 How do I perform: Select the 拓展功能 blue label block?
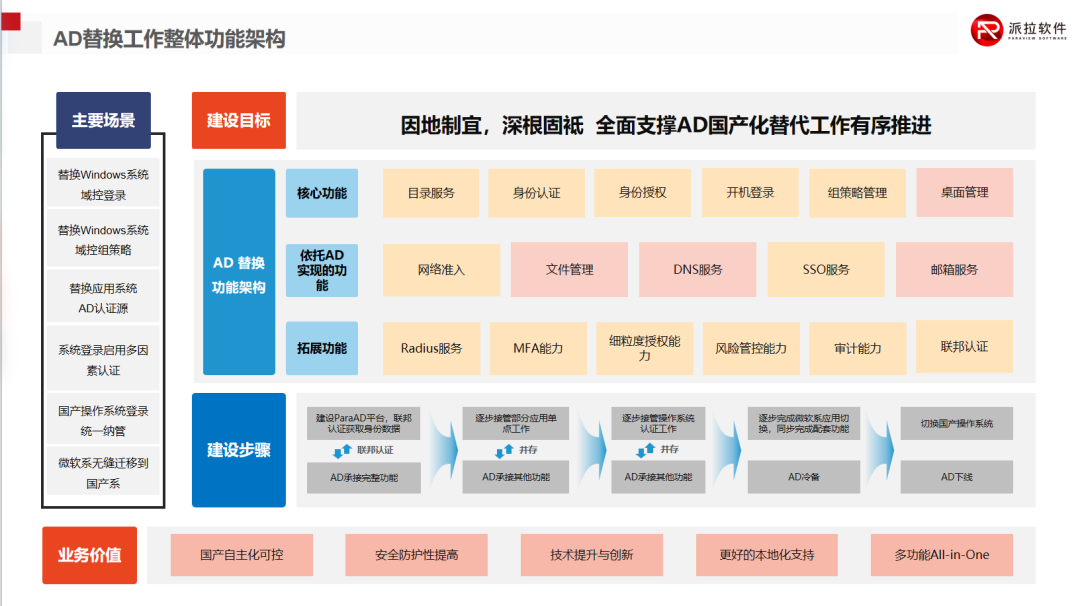(x=322, y=348)
